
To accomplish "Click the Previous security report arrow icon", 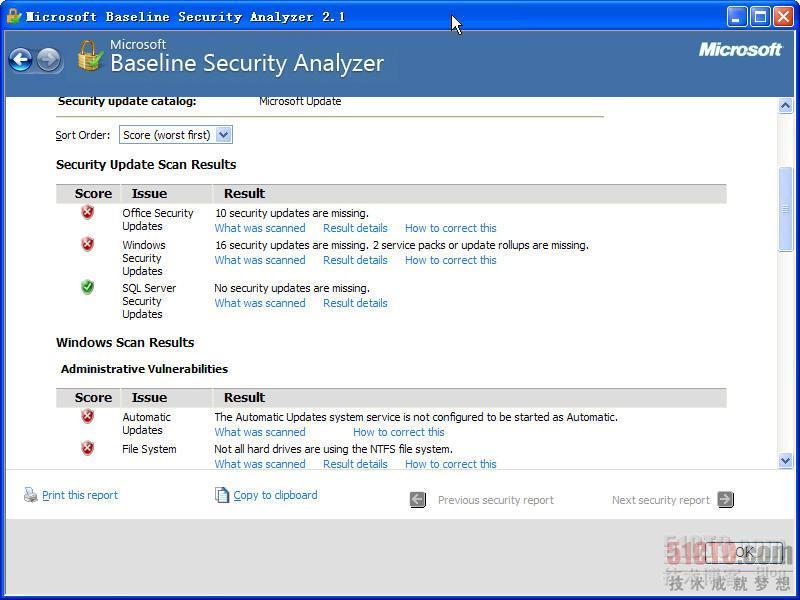I will (x=418, y=499).
